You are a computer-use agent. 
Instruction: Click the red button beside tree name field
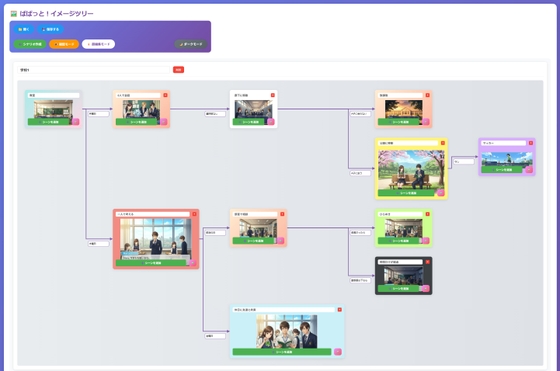pyautogui.click(x=178, y=70)
